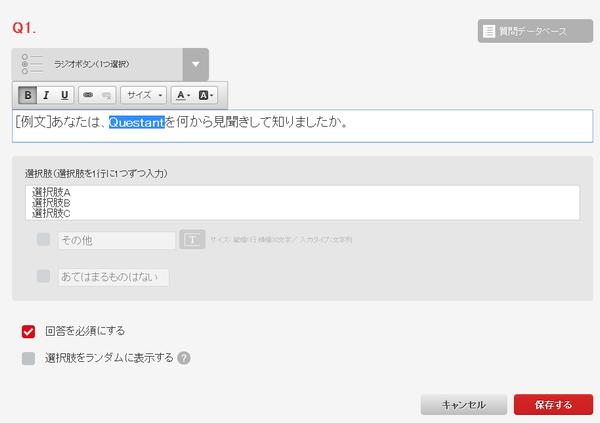Check the あてはまるものはない checkbox
The width and height of the screenshot is (600, 423).
(x=43, y=277)
